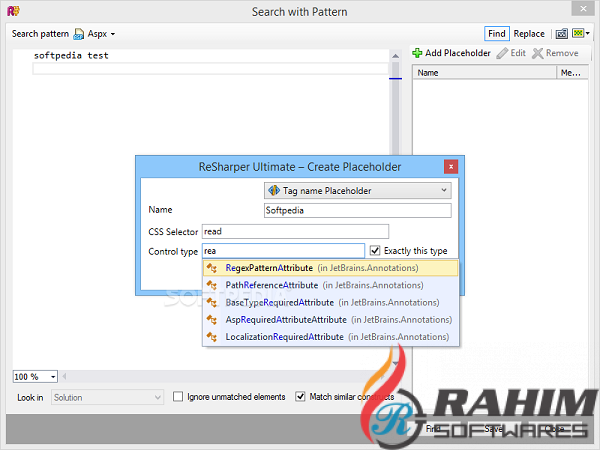Click the Remove placeholder button
This screenshot has height=450, width=600.
555,53
